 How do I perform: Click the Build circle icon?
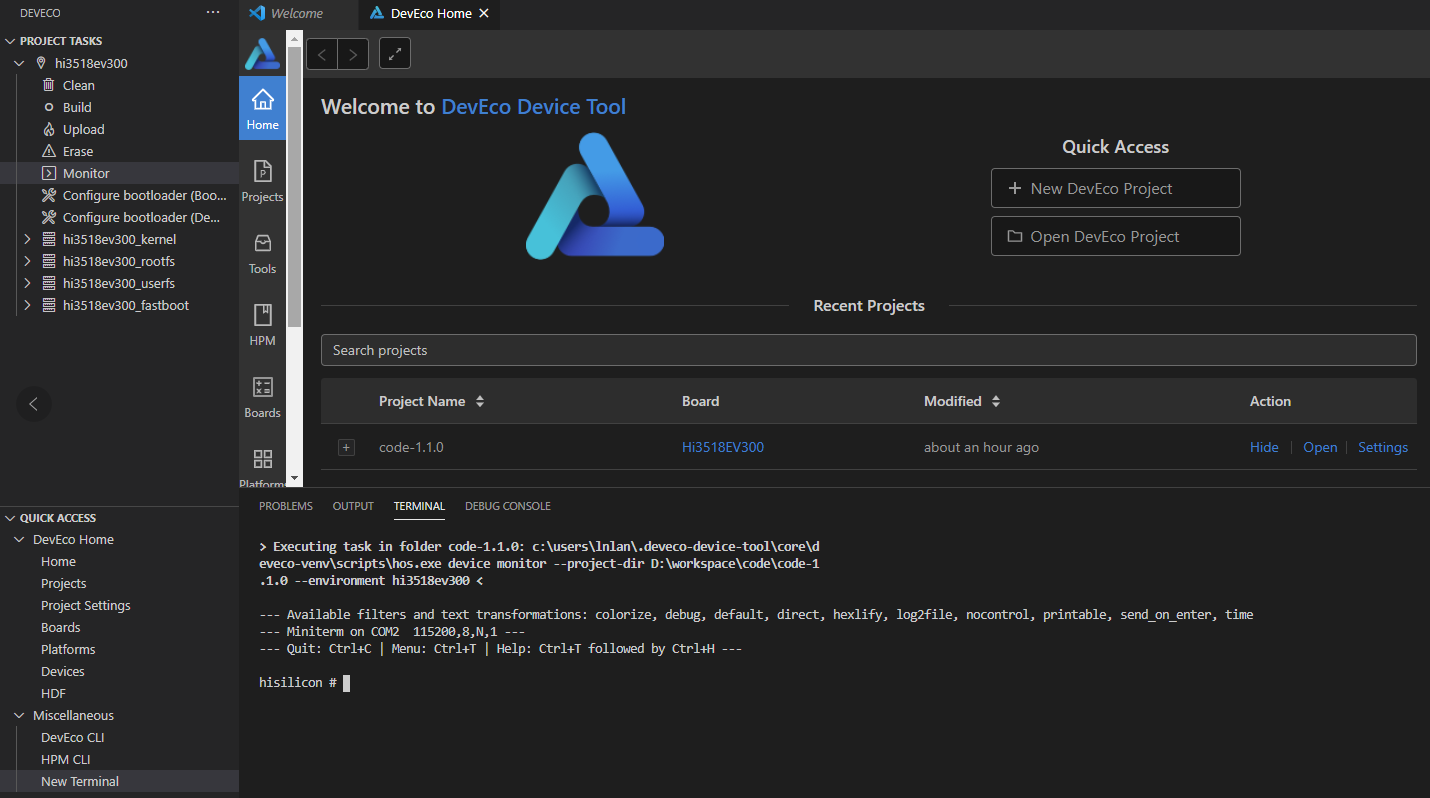click(48, 107)
